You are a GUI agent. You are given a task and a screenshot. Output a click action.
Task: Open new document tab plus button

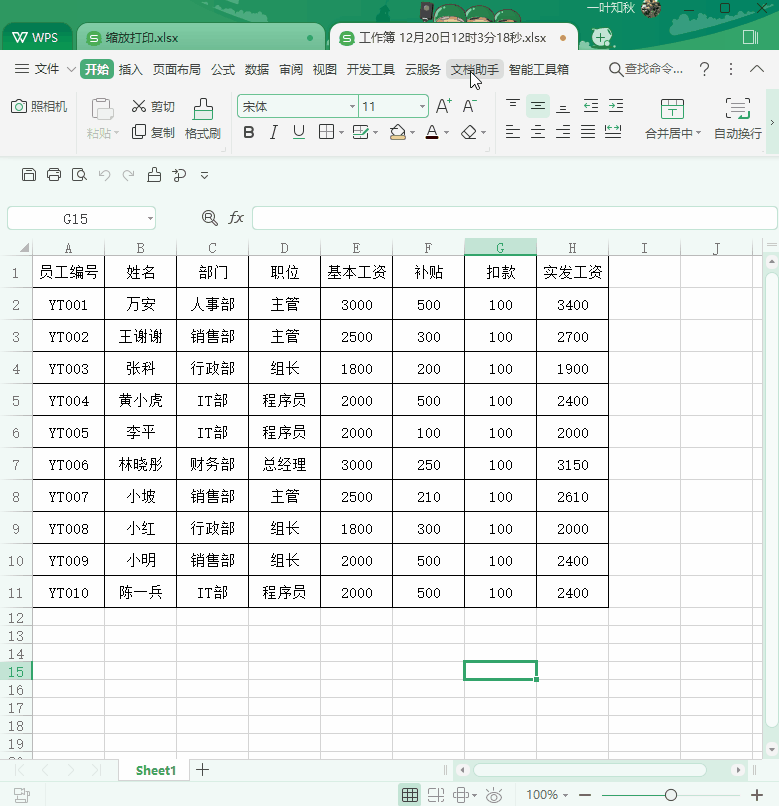pyautogui.click(x=600, y=37)
